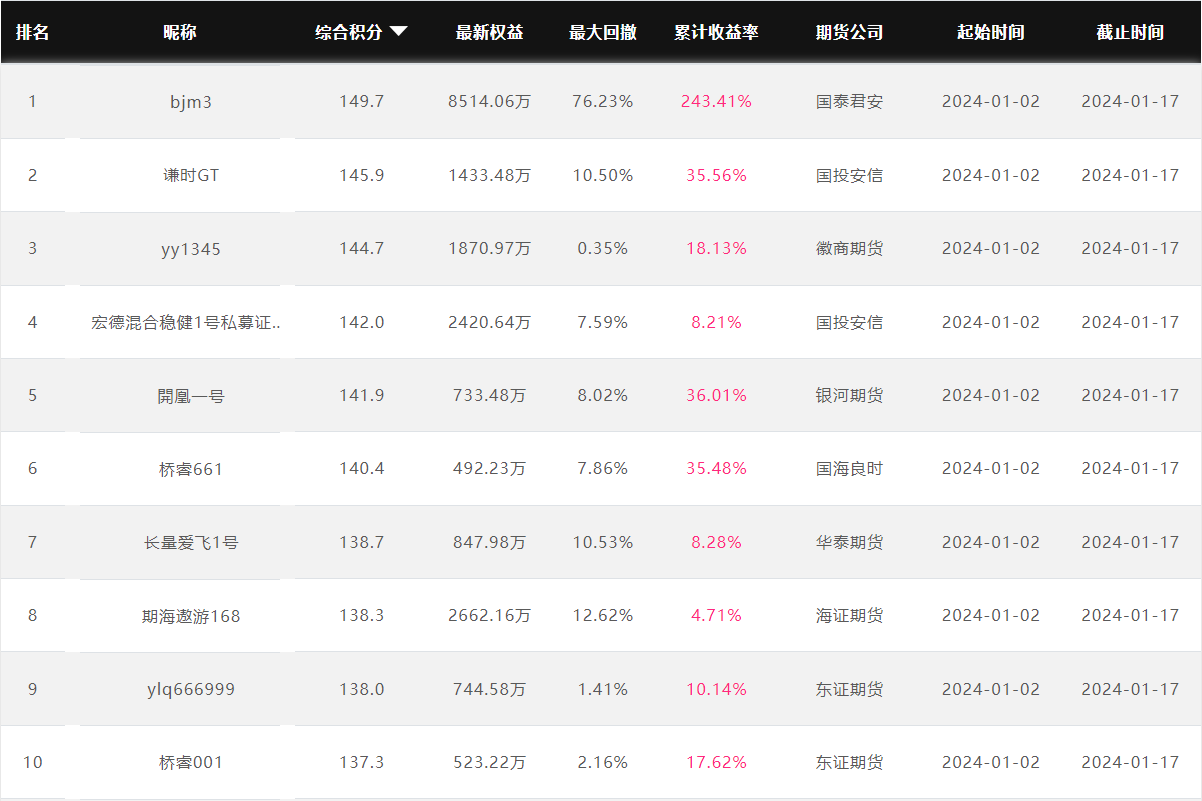The image size is (1202, 801).
Task: Select the drawdown value 10.50%
Action: click(x=603, y=175)
